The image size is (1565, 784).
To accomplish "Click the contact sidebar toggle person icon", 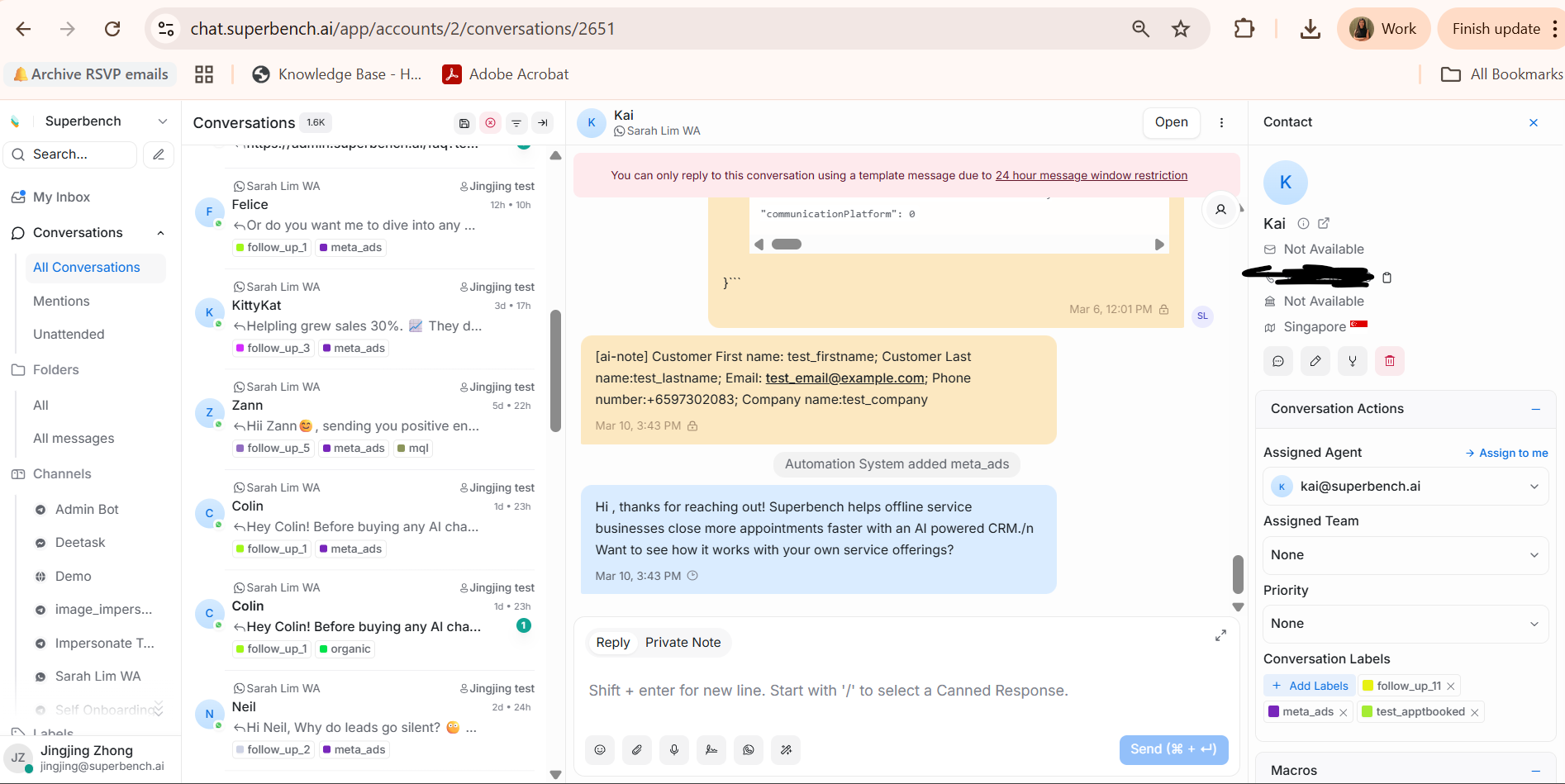I will 1220,210.
